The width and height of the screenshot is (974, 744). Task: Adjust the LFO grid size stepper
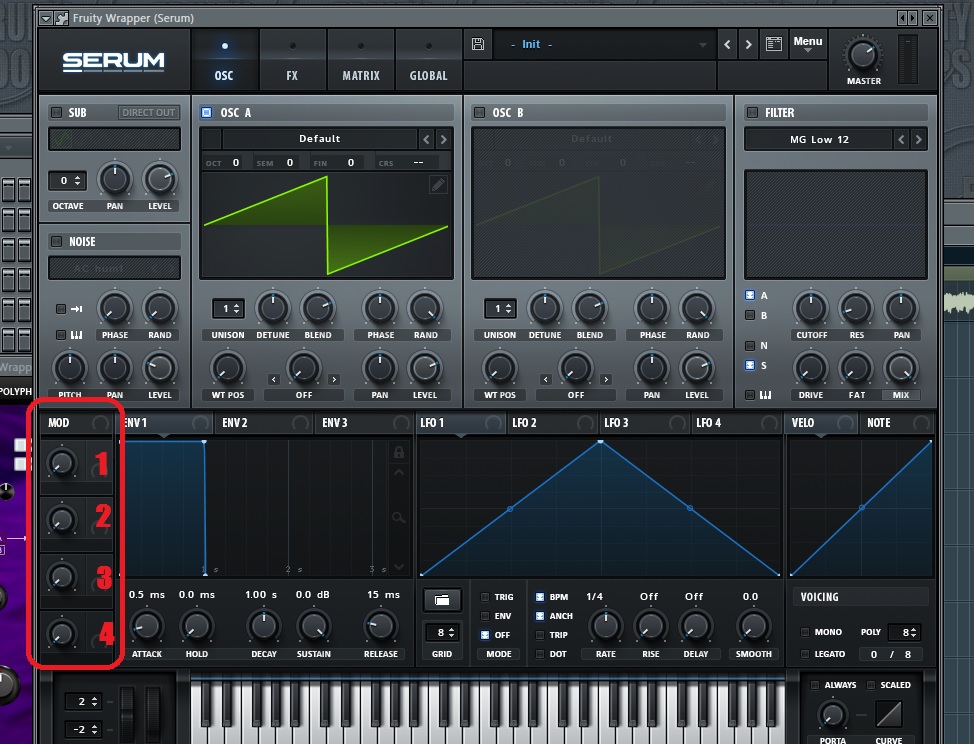click(442, 633)
